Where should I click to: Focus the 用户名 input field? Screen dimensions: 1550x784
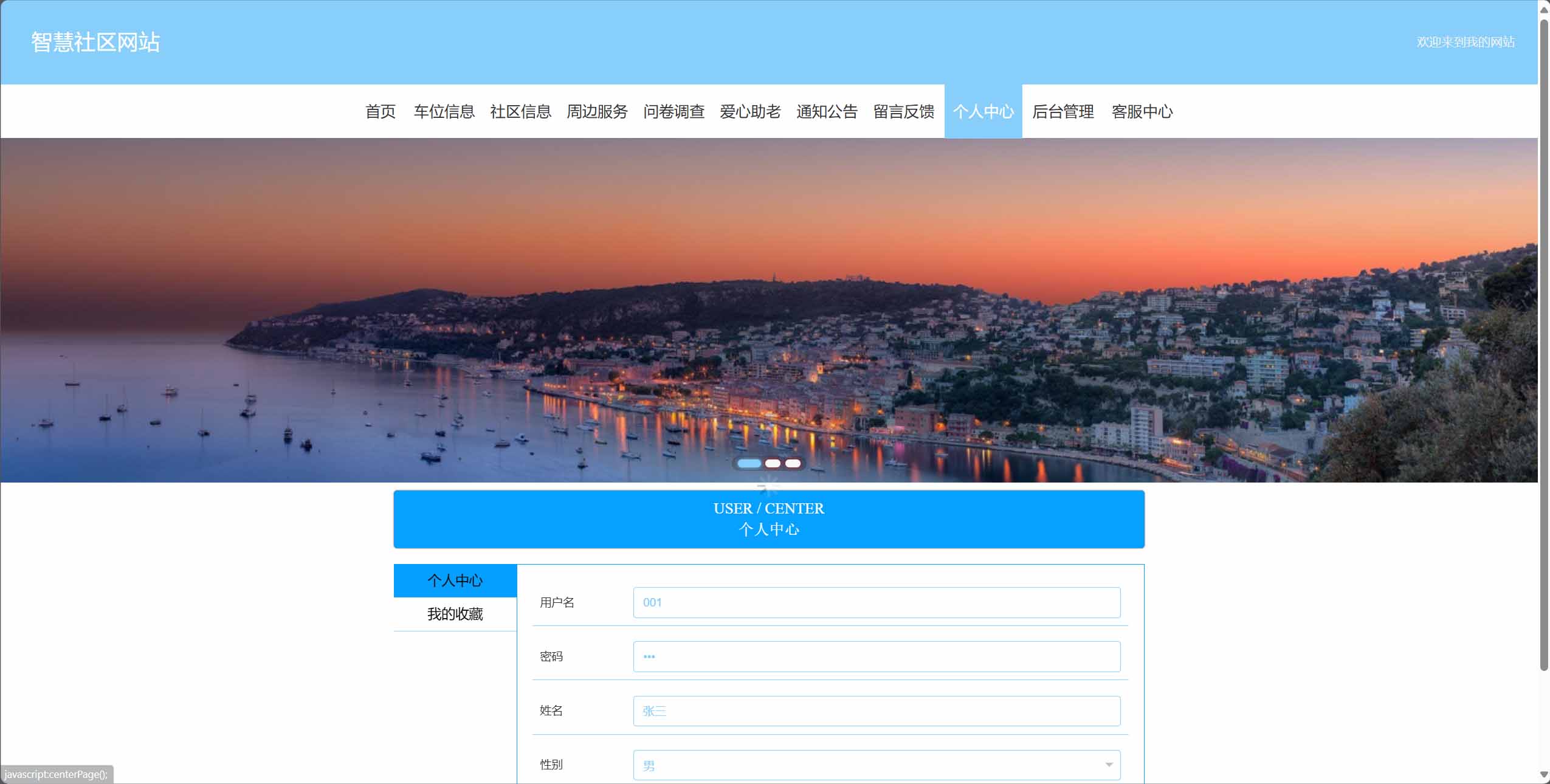click(x=877, y=602)
